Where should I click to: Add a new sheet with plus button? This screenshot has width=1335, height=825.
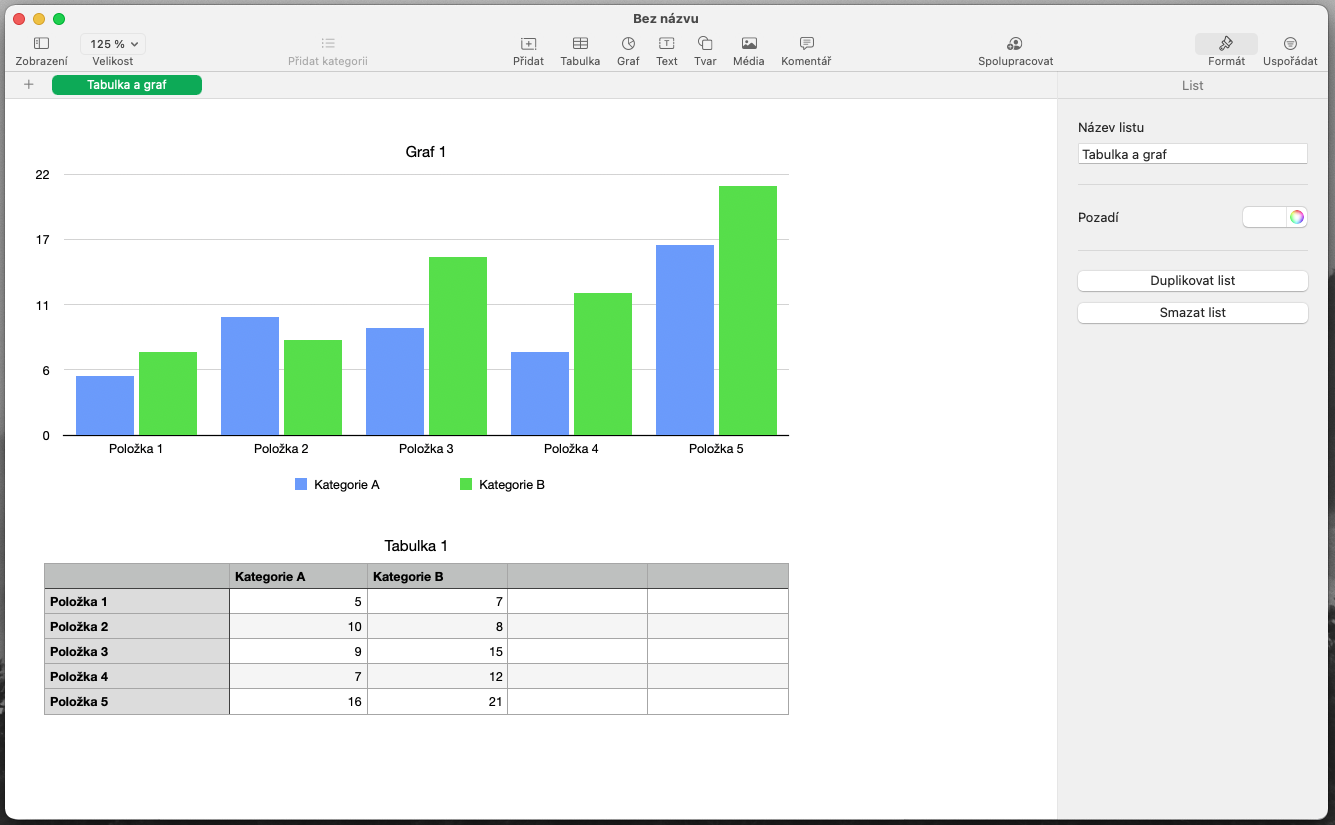click(28, 85)
